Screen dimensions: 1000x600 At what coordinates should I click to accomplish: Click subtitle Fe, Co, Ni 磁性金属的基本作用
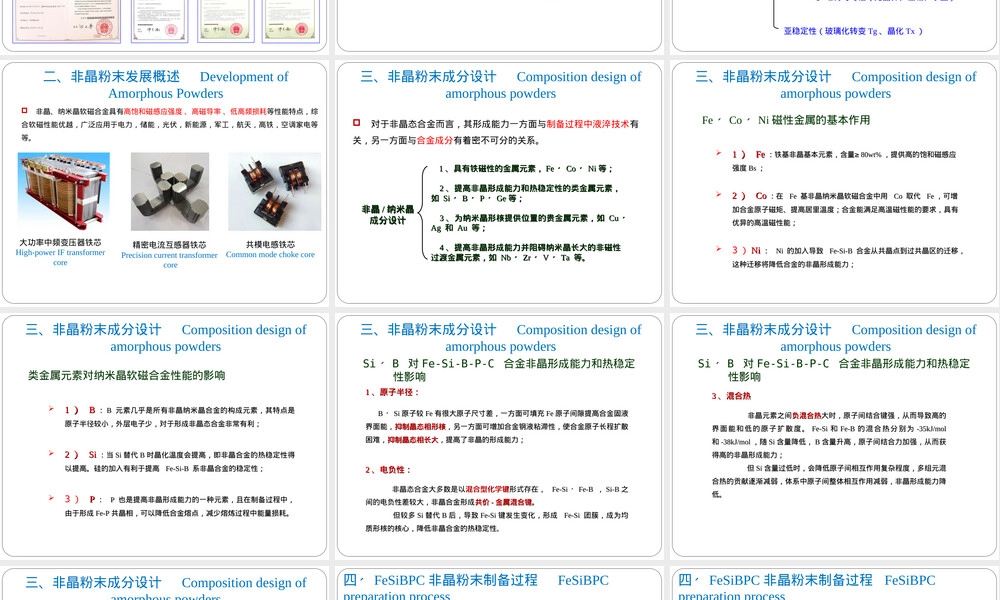coord(786,120)
